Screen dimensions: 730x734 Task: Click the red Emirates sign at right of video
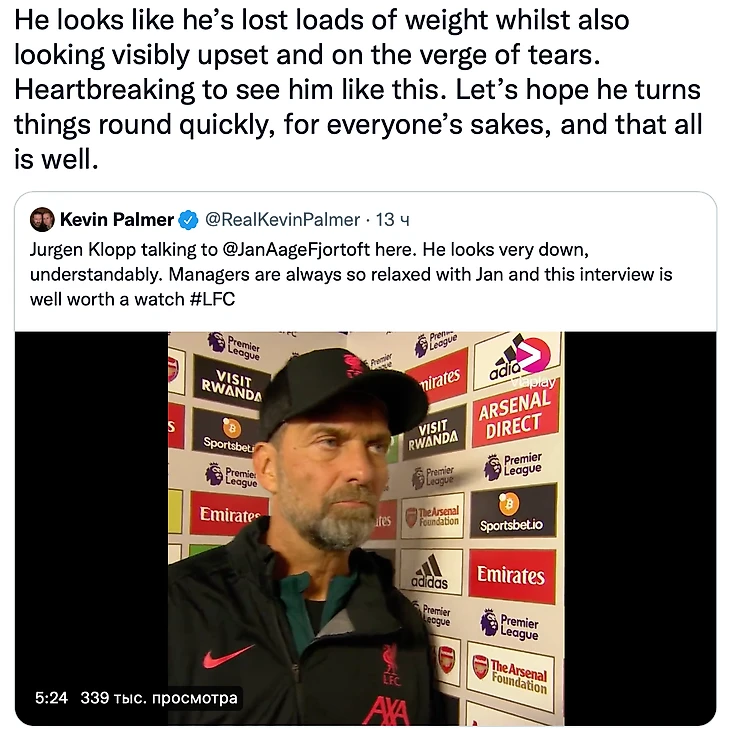point(511,575)
